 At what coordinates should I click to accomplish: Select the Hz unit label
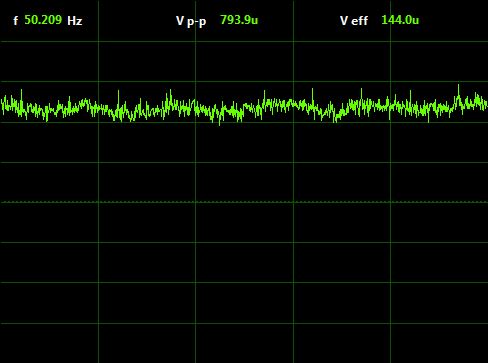tap(75, 21)
